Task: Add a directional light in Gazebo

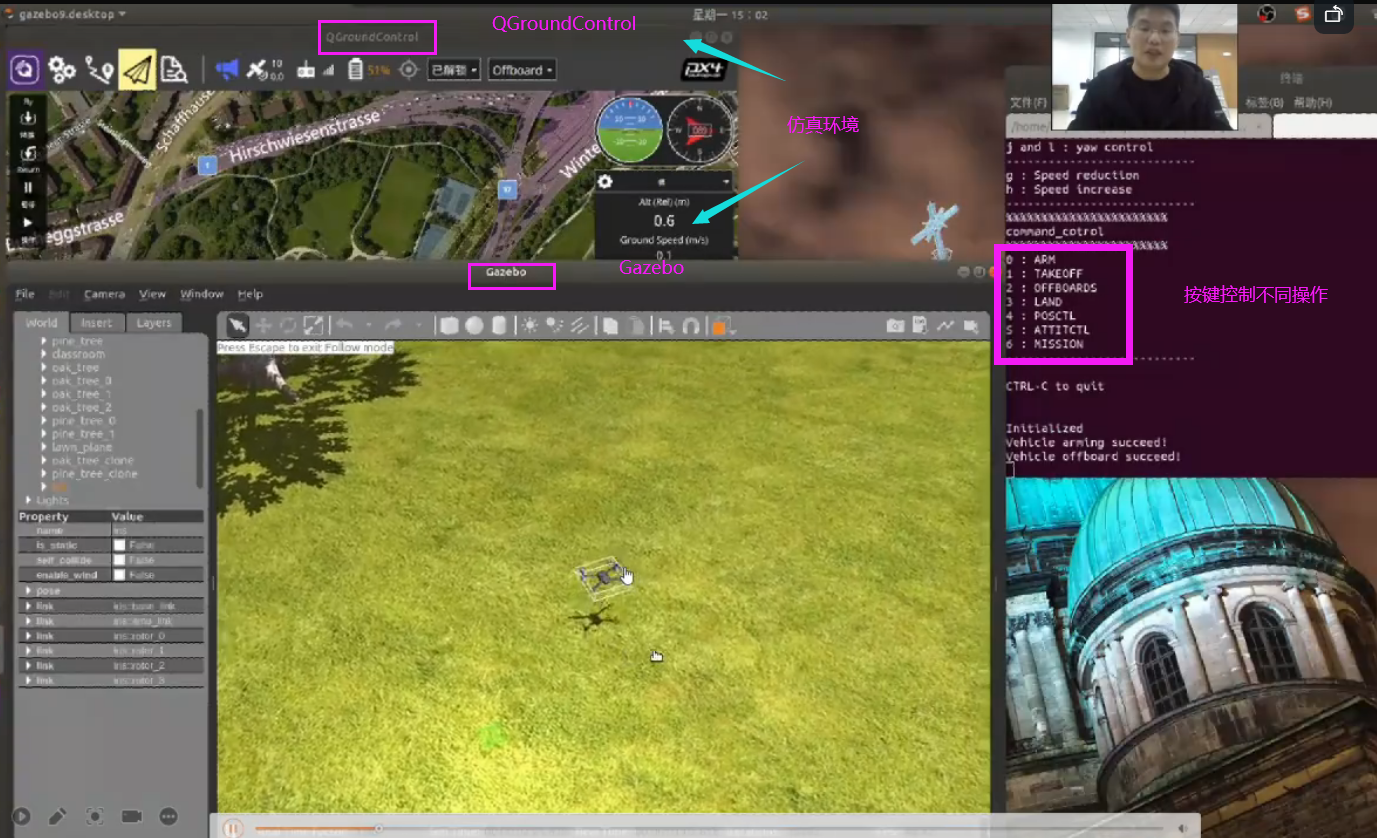Action: 578,325
